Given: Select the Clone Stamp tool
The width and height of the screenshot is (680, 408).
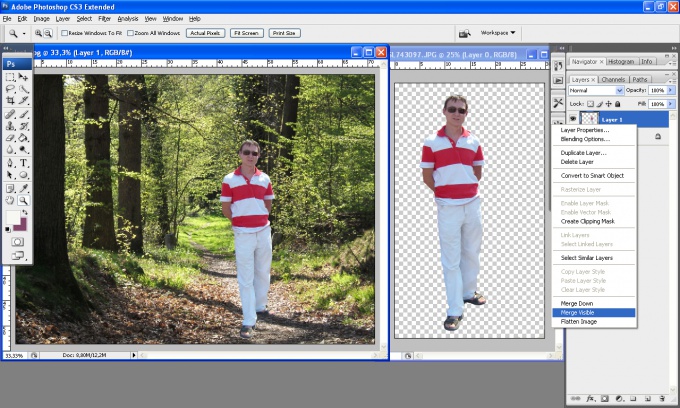Looking at the screenshot, I should (10, 126).
